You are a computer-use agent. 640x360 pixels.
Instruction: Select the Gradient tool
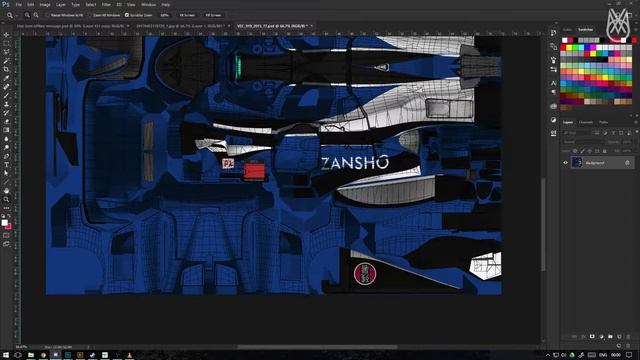(x=6, y=130)
